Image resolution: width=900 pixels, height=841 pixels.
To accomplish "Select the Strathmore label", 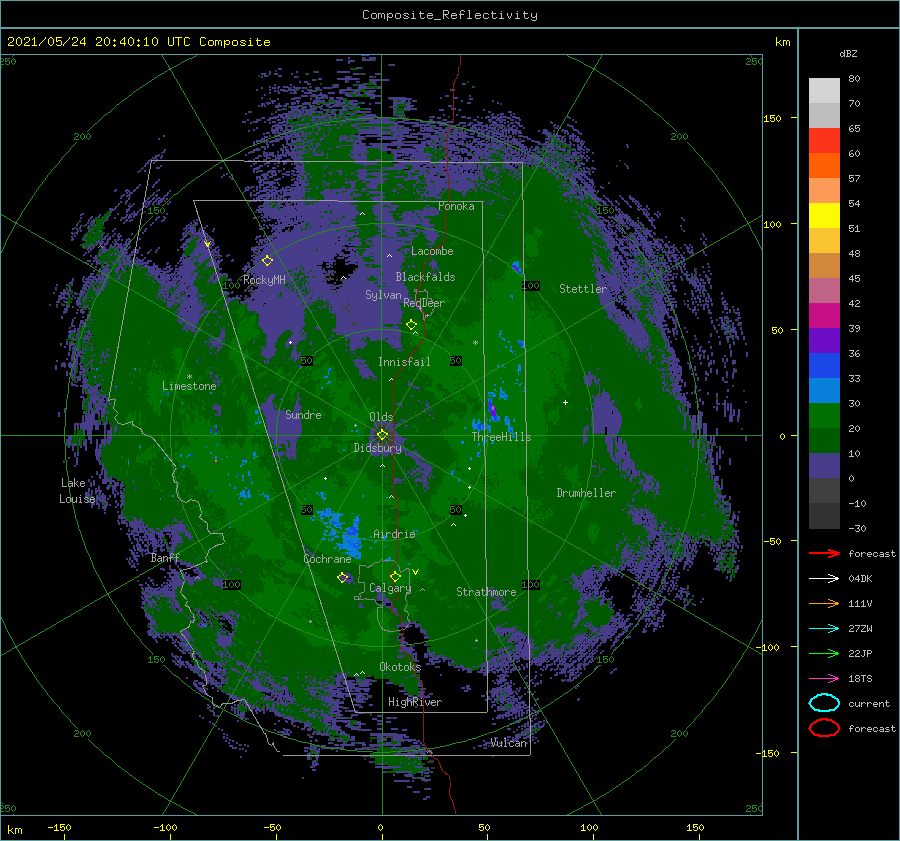I will [486, 592].
